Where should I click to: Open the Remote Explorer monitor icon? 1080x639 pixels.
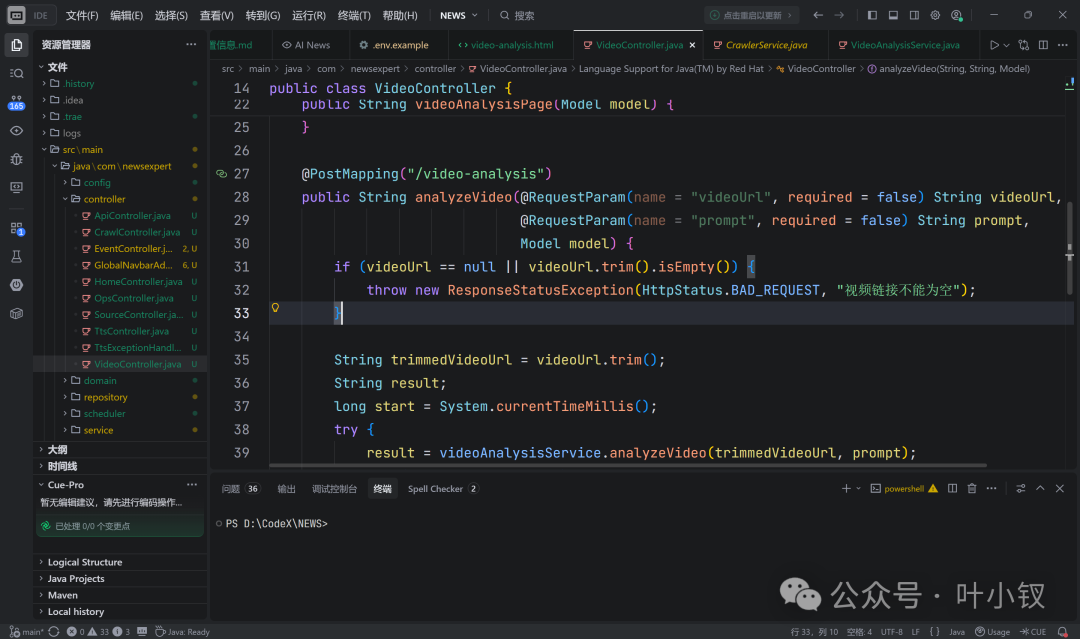click(x=17, y=187)
